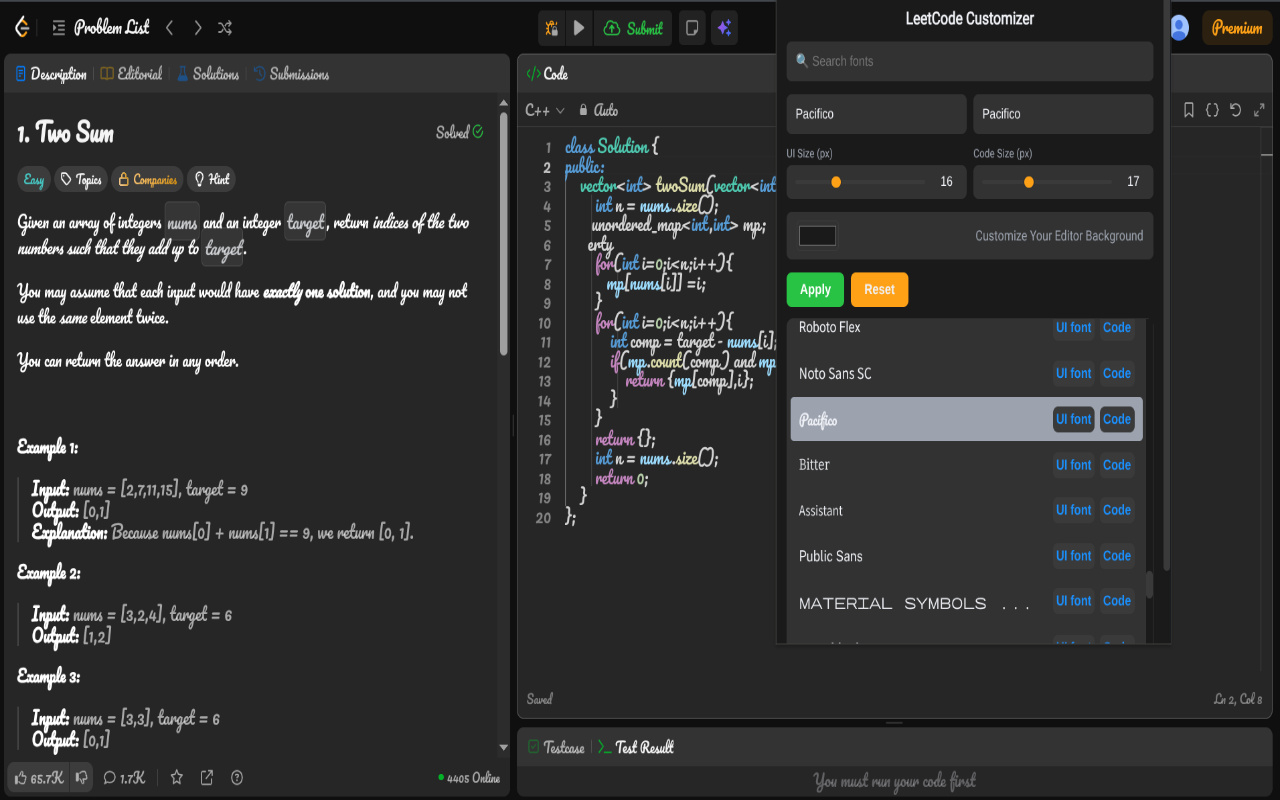Set Bitter as Code font

click(1117, 464)
